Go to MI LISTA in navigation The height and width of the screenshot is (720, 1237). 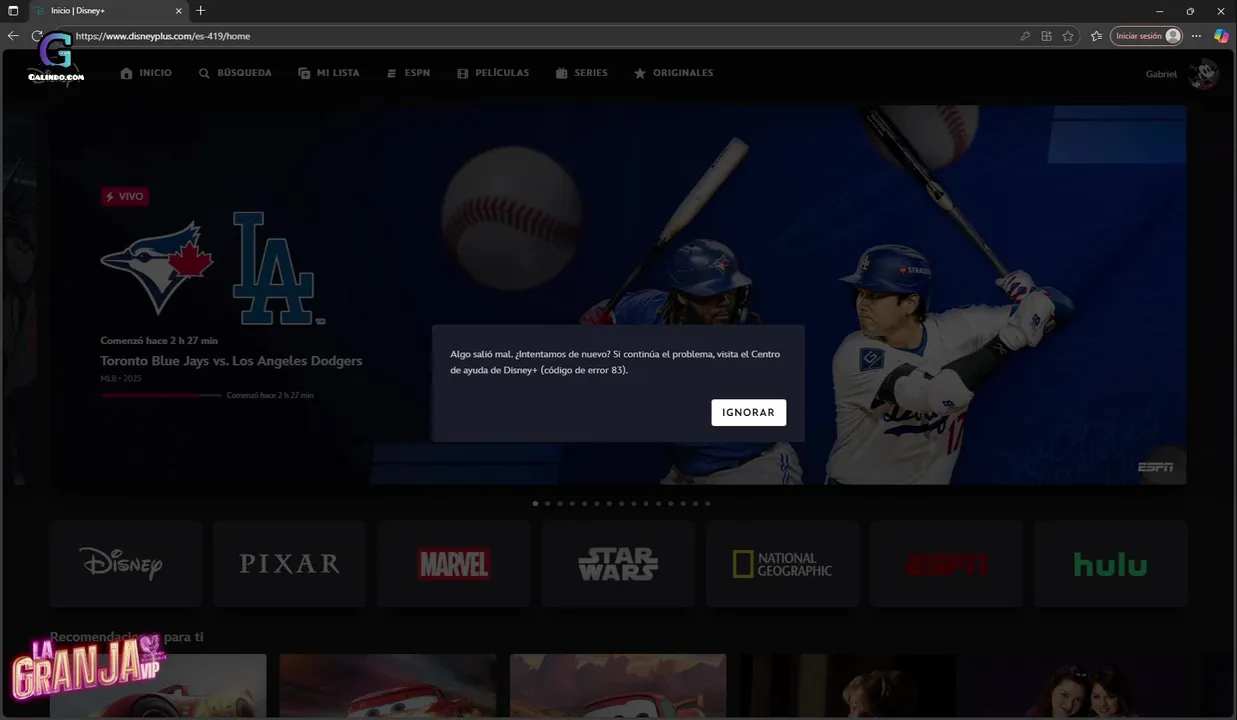[x=328, y=73]
